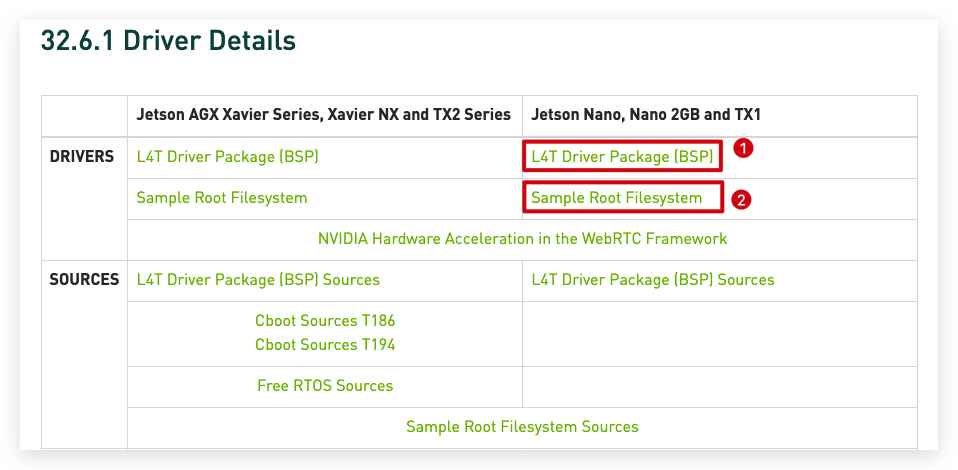
Task: Open the Cboot Sources T194 link
Action: pyautogui.click(x=325, y=345)
